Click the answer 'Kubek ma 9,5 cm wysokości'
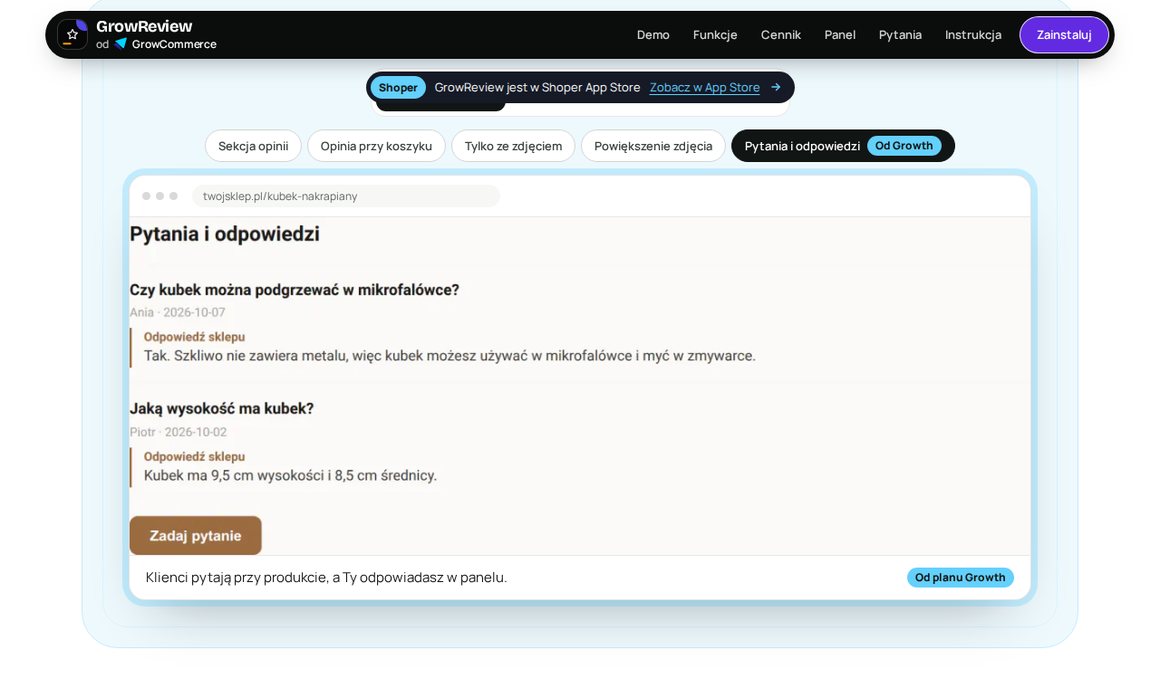Viewport: 1160px width, 688px height. point(290,476)
